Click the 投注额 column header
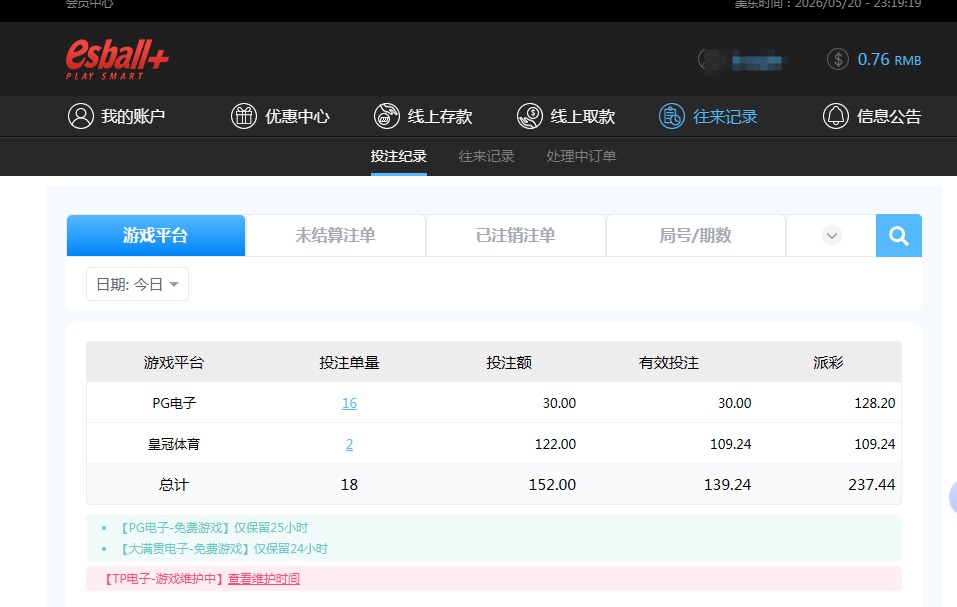This screenshot has height=607, width=957. [x=509, y=363]
